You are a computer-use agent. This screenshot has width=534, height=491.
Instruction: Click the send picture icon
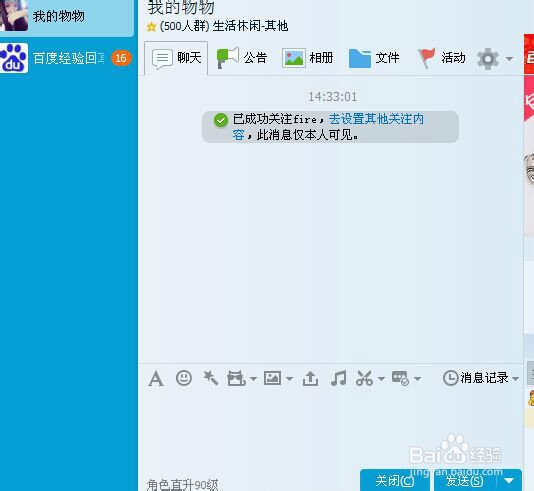pyautogui.click(x=272, y=378)
